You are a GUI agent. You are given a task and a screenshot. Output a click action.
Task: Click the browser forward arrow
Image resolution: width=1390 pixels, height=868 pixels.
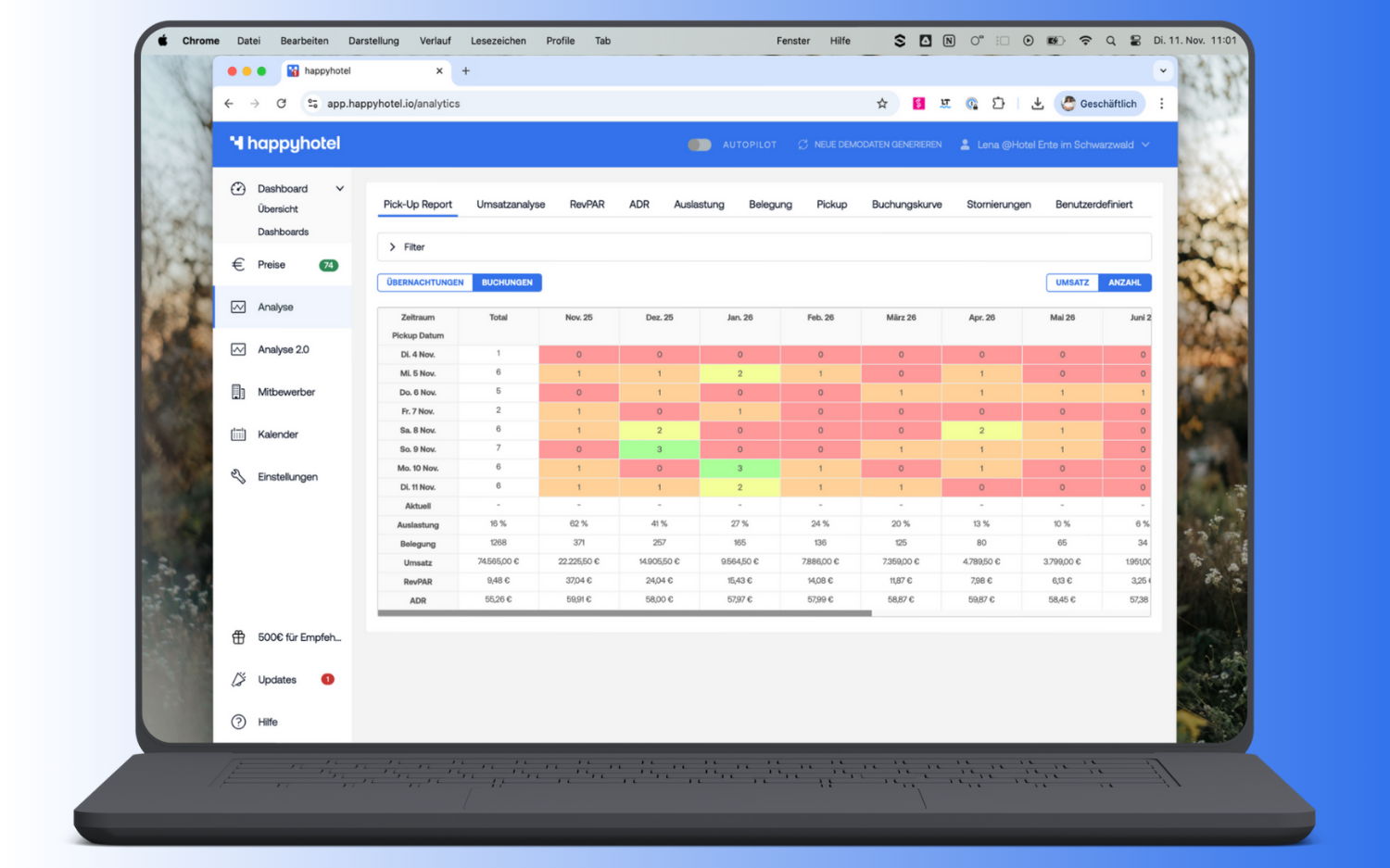[255, 104]
